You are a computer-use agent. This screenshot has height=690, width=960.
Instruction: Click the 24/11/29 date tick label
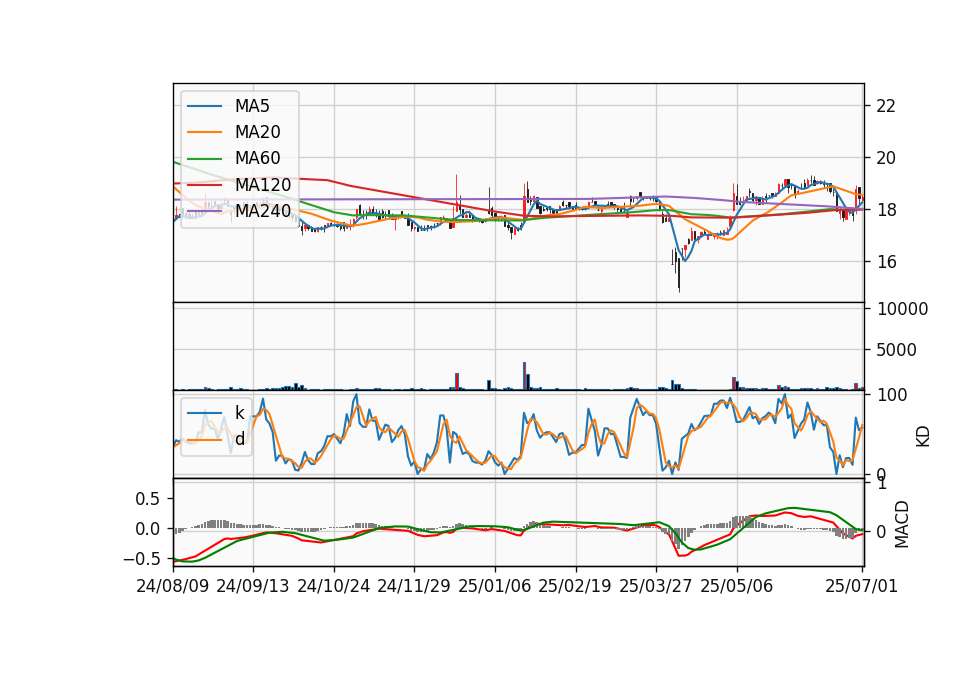(414, 586)
